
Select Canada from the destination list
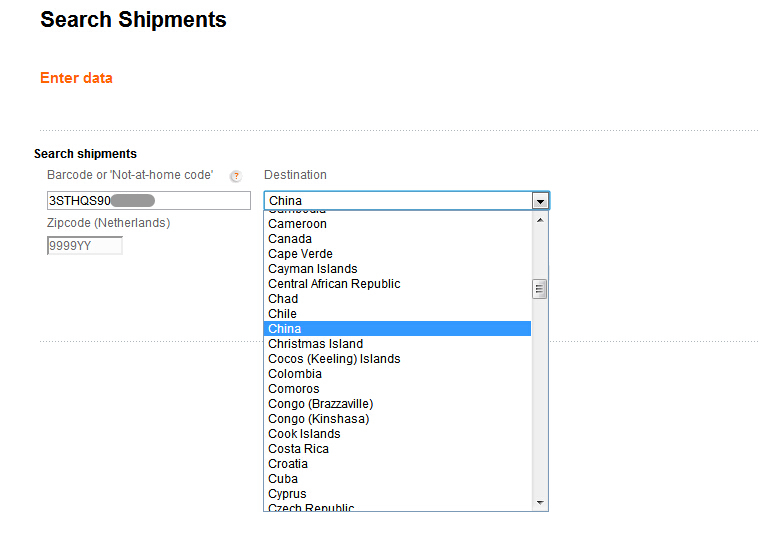point(397,239)
